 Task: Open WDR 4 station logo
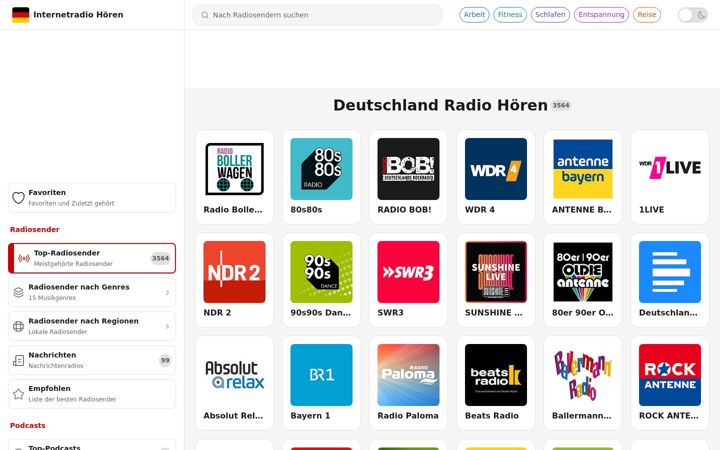click(496, 169)
